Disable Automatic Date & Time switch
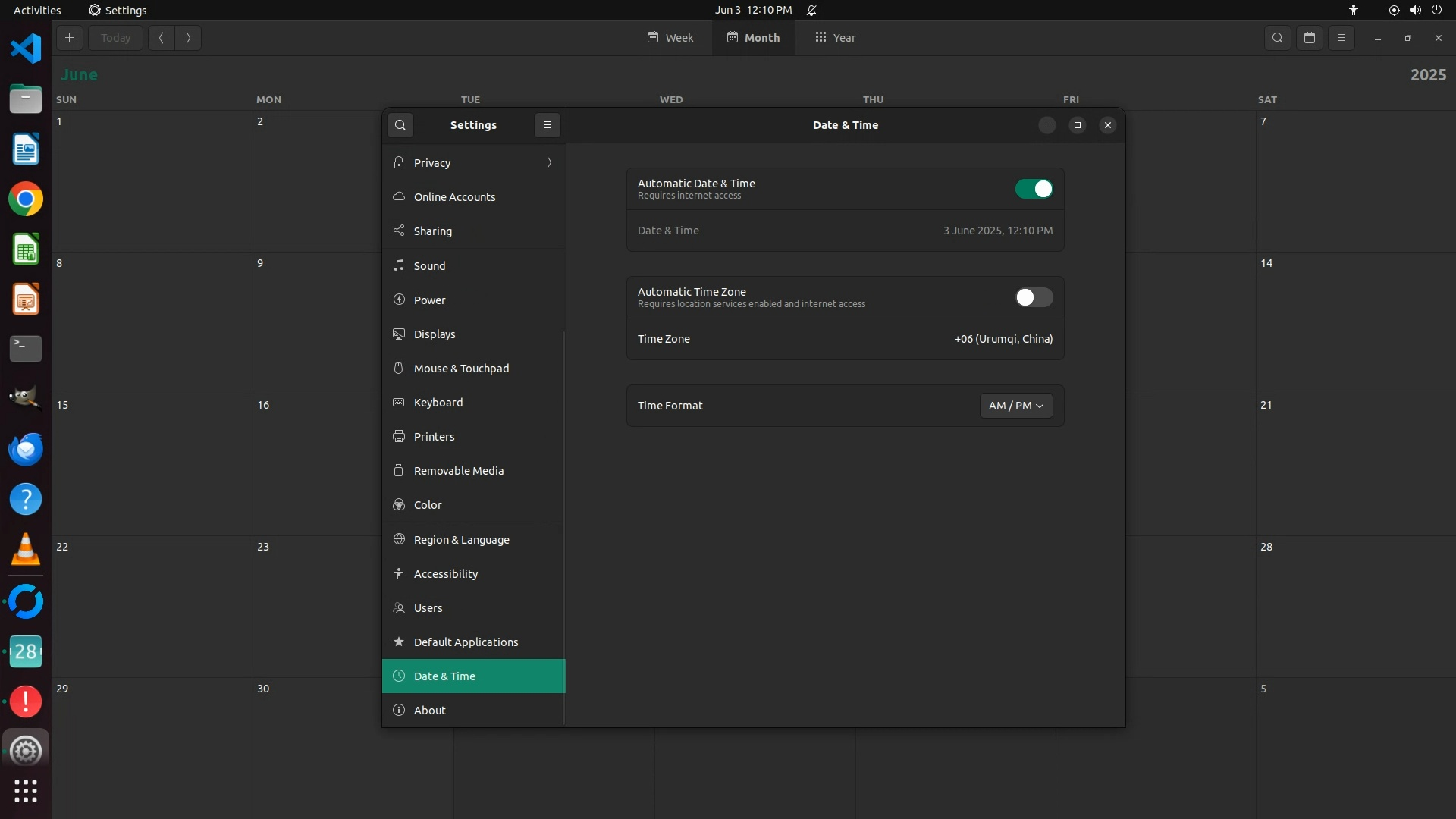 coord(1034,189)
